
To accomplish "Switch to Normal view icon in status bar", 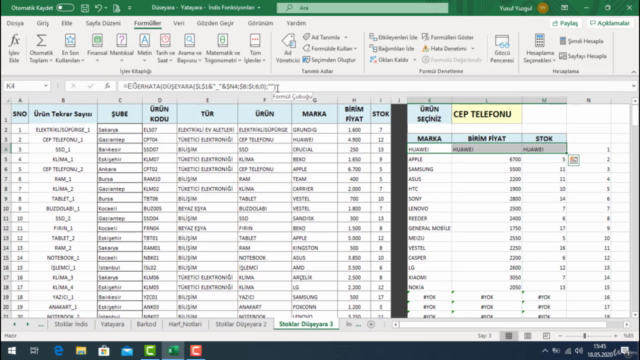I will tap(509, 336).
